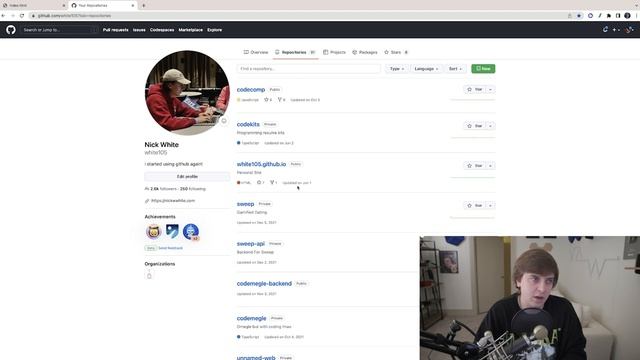Open the Type filter dropdown

click(x=397, y=69)
